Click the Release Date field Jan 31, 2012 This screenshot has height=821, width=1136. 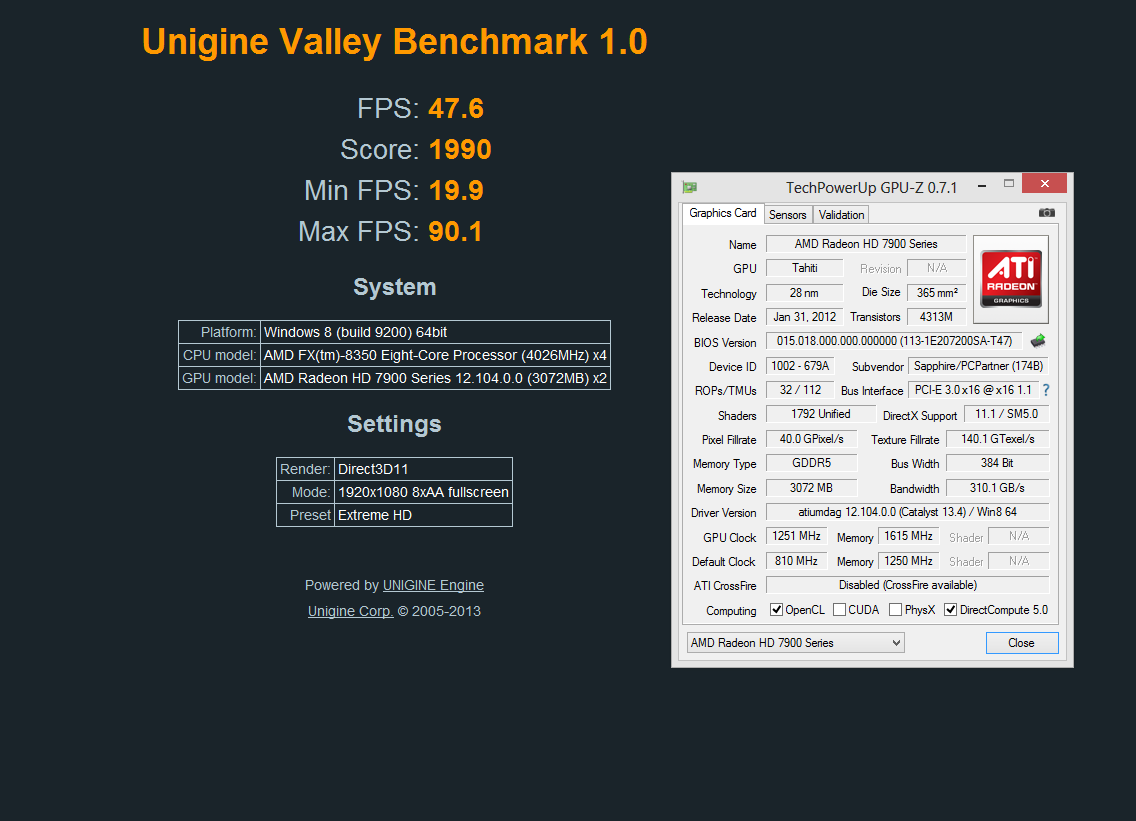(x=804, y=317)
